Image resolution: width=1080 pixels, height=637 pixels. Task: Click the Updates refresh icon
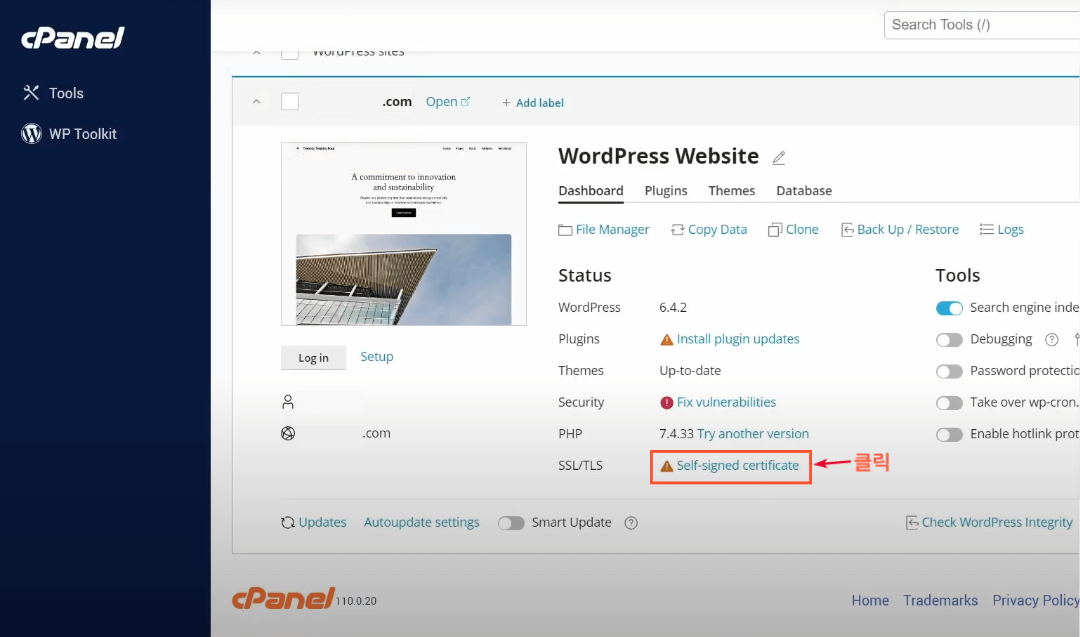[x=288, y=523]
